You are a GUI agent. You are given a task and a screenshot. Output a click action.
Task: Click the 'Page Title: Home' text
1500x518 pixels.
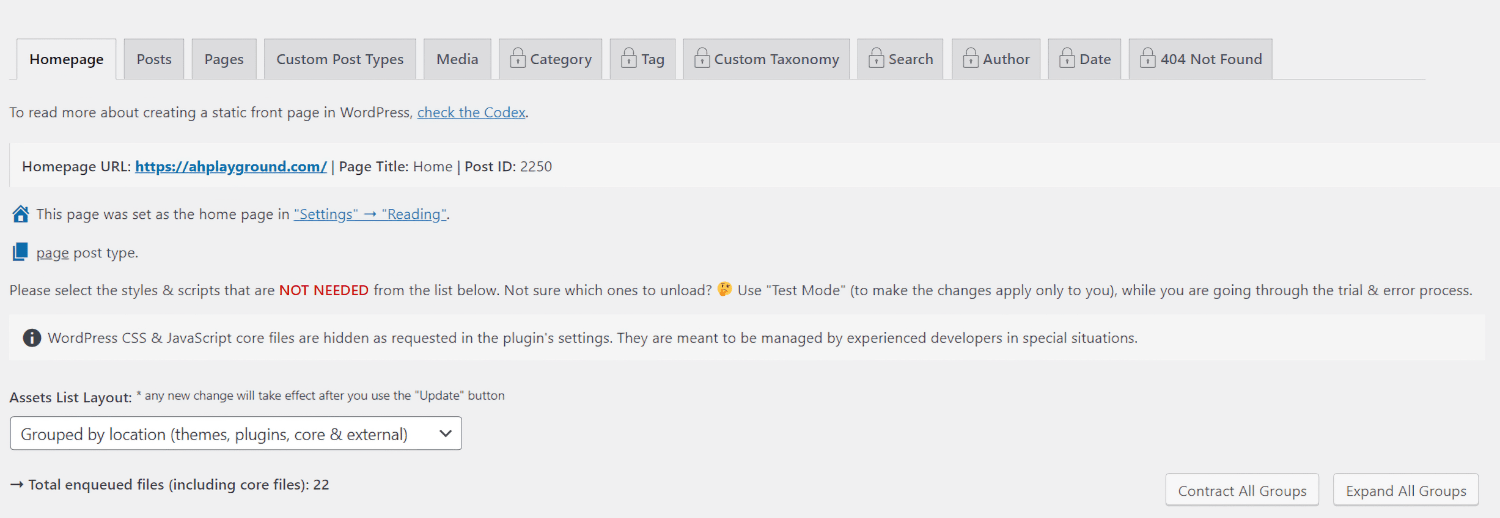click(x=396, y=166)
